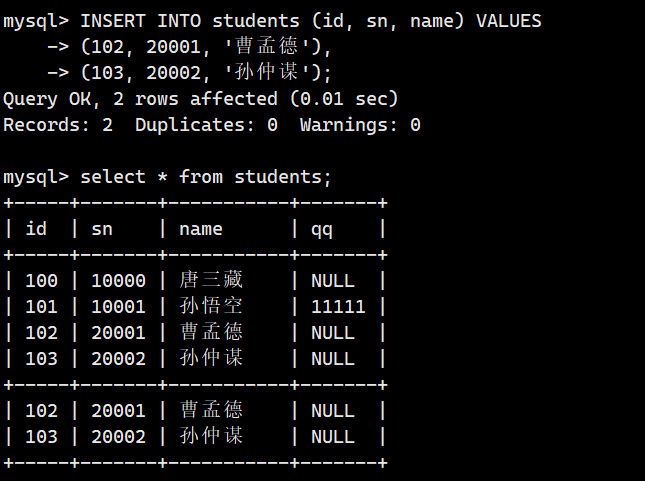
Task: Click the sn cell '10001'
Action: click(x=118, y=307)
